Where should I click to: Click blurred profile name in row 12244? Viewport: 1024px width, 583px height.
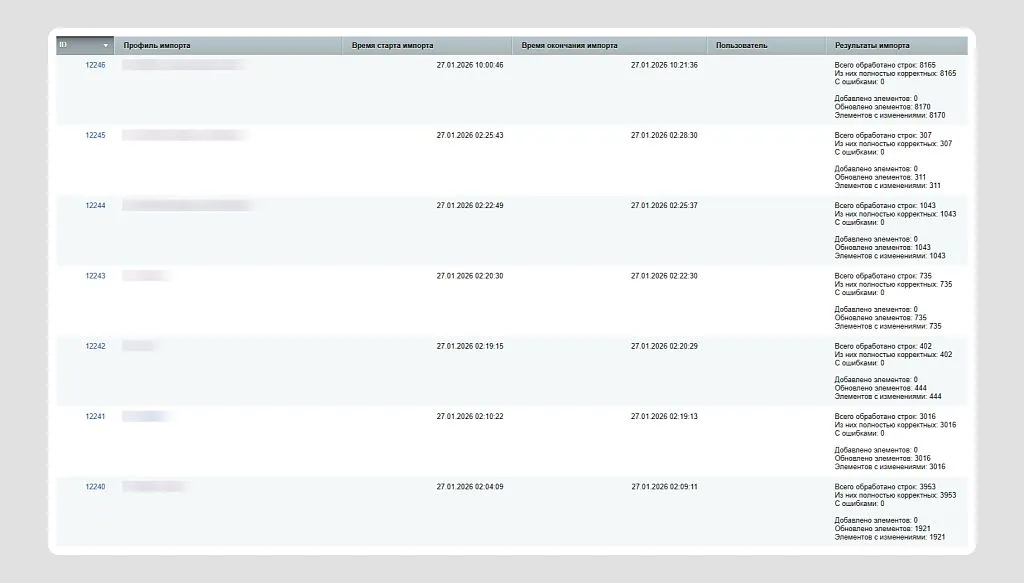pyautogui.click(x=186, y=205)
